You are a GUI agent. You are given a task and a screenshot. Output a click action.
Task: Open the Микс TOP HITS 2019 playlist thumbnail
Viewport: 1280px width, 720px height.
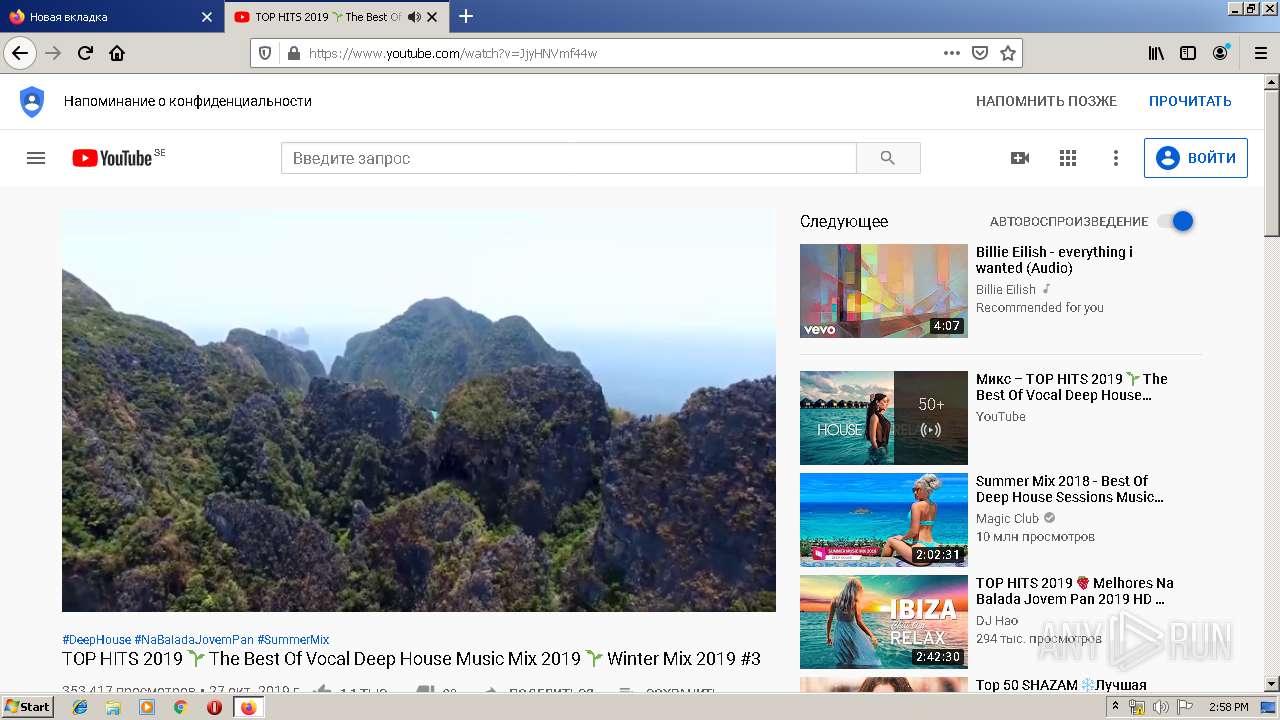(884, 418)
